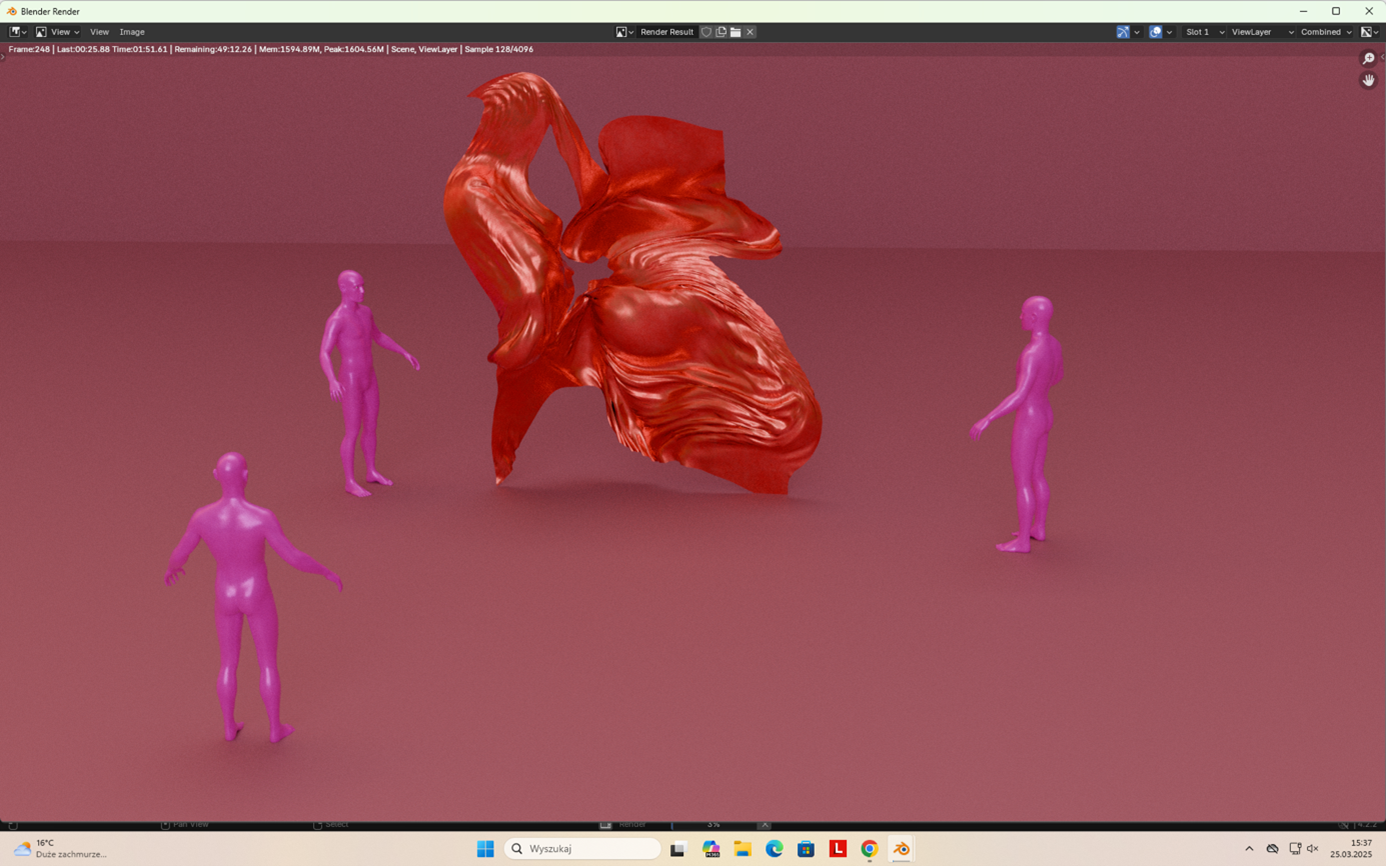Open Blender from the Windows taskbar
Screen dimensions: 1386x866
pos(901,849)
